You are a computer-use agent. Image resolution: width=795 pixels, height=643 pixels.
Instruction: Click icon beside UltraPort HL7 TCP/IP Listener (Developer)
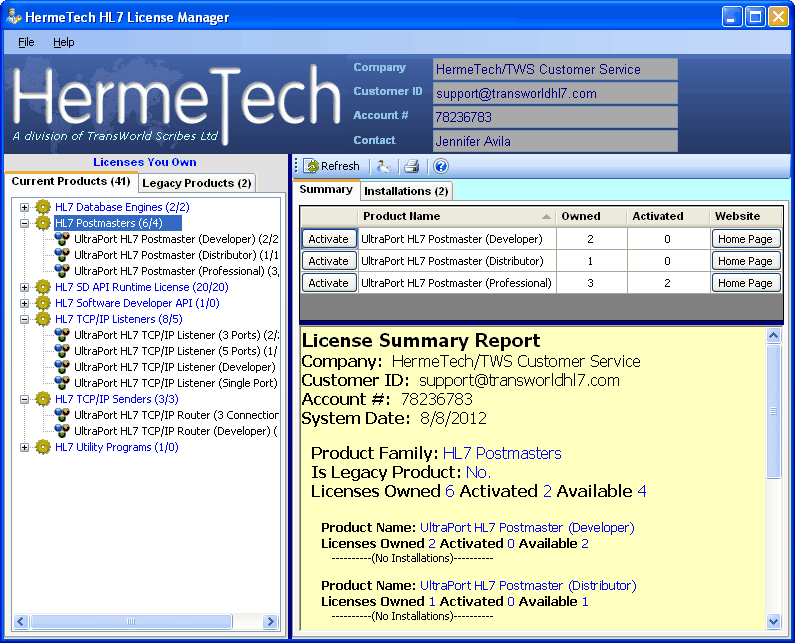(62, 367)
